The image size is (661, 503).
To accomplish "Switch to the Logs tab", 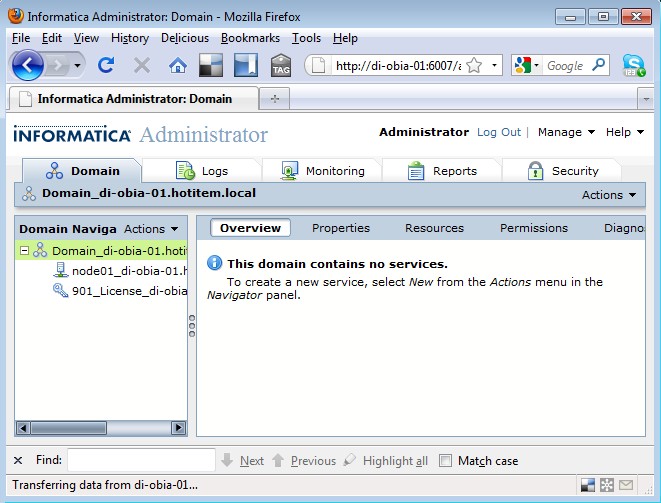I will 202,171.
